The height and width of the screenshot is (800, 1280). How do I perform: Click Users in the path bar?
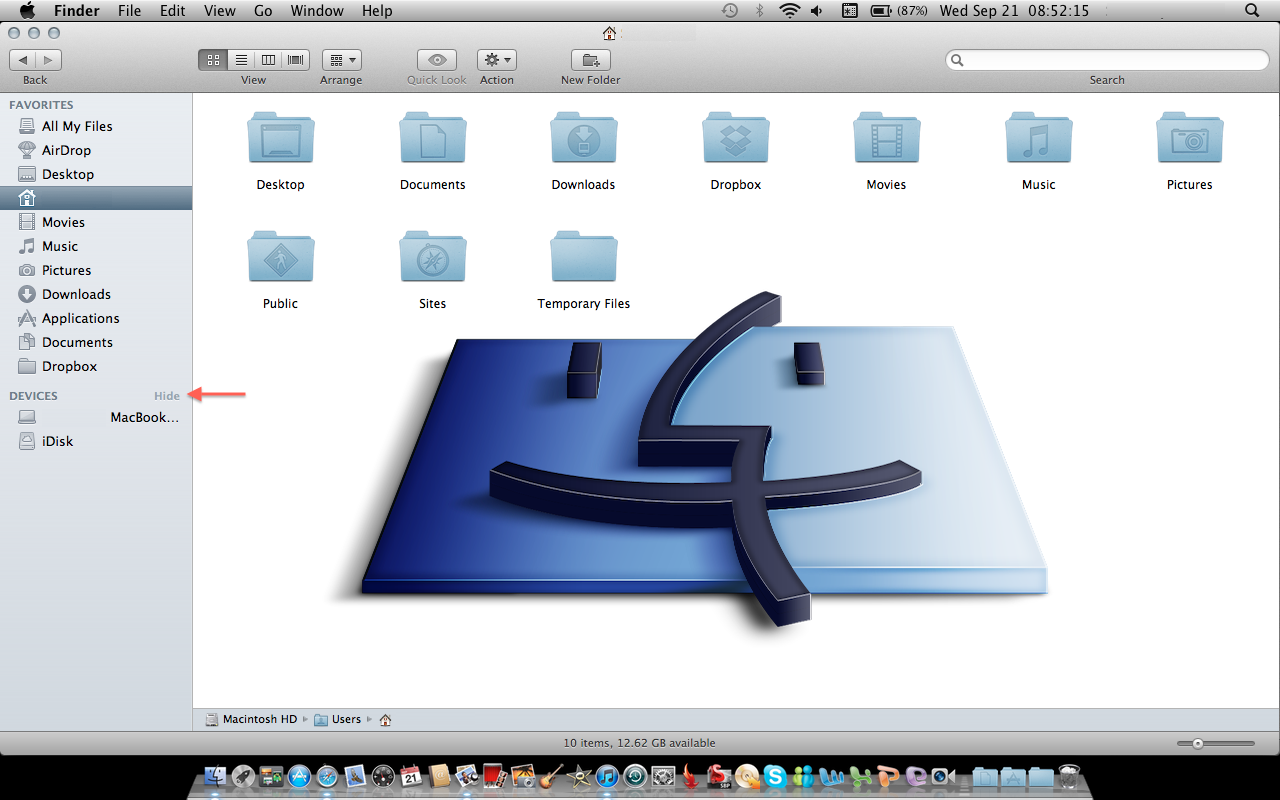click(x=338, y=719)
